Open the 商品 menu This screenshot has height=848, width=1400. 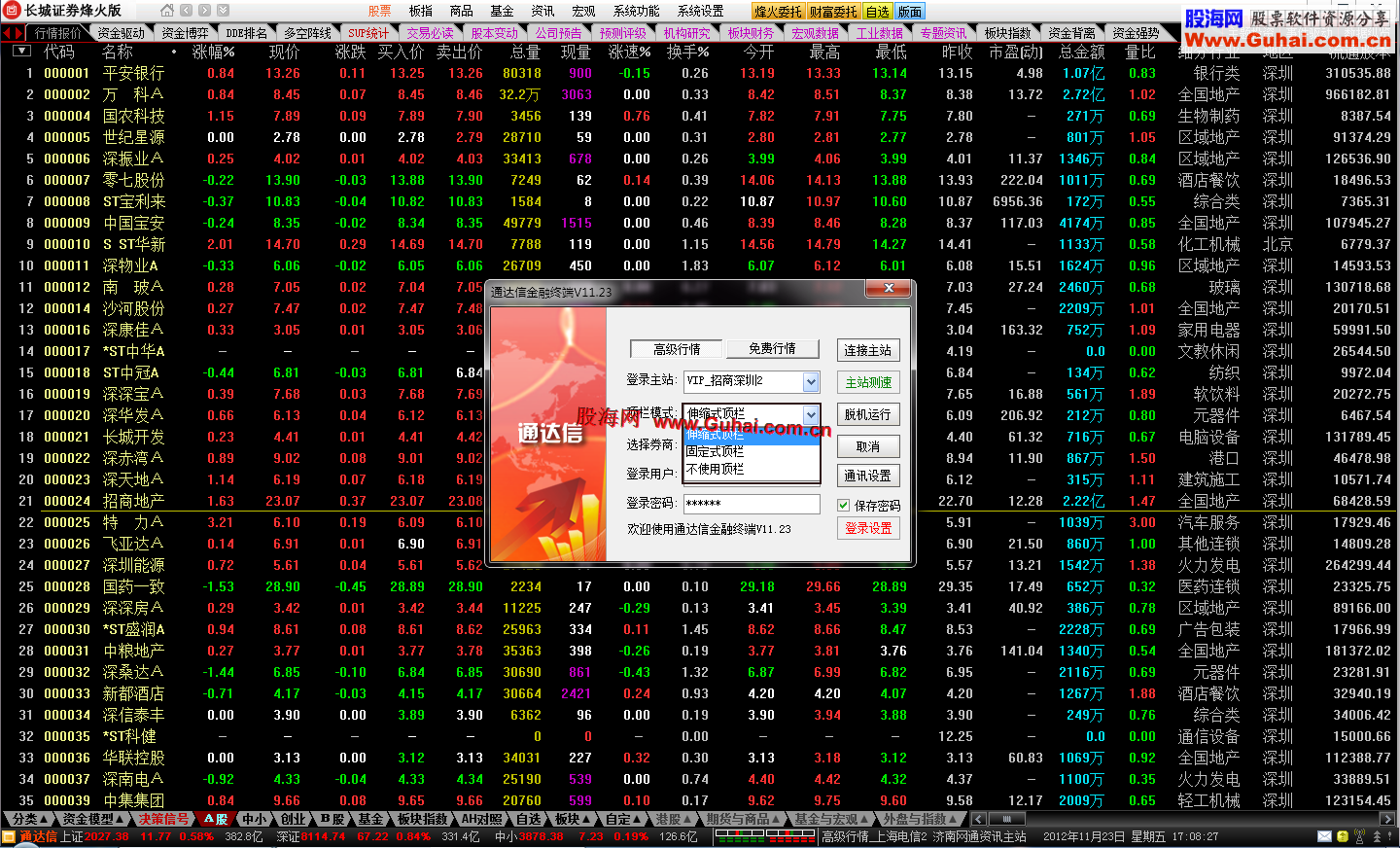[461, 11]
